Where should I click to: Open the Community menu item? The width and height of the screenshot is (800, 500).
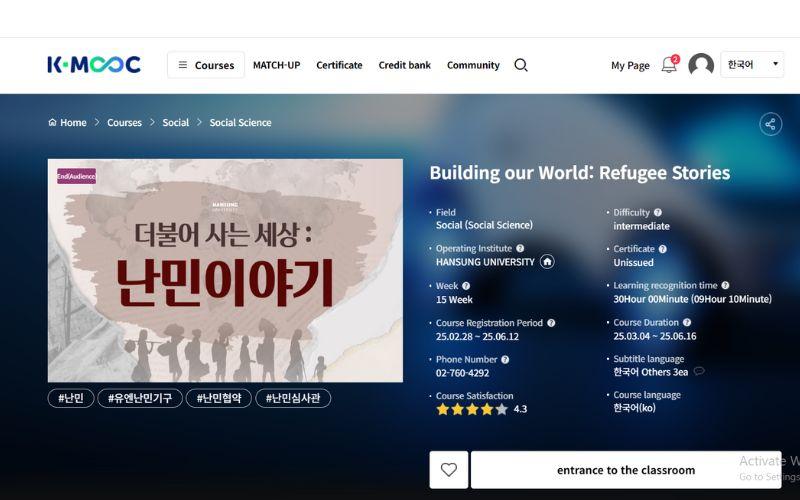tap(473, 65)
